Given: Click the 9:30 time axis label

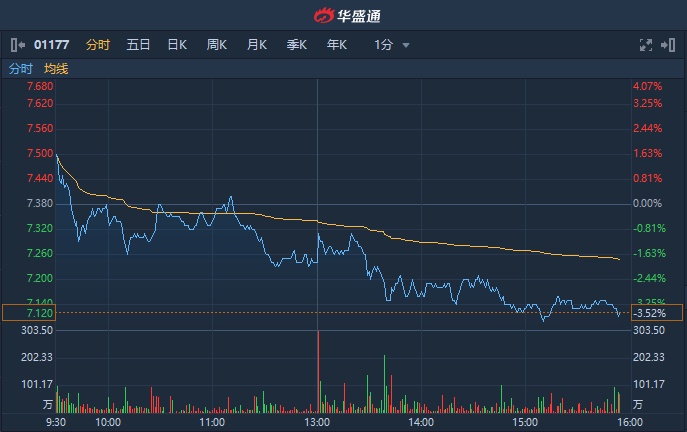Looking at the screenshot, I should [56, 422].
